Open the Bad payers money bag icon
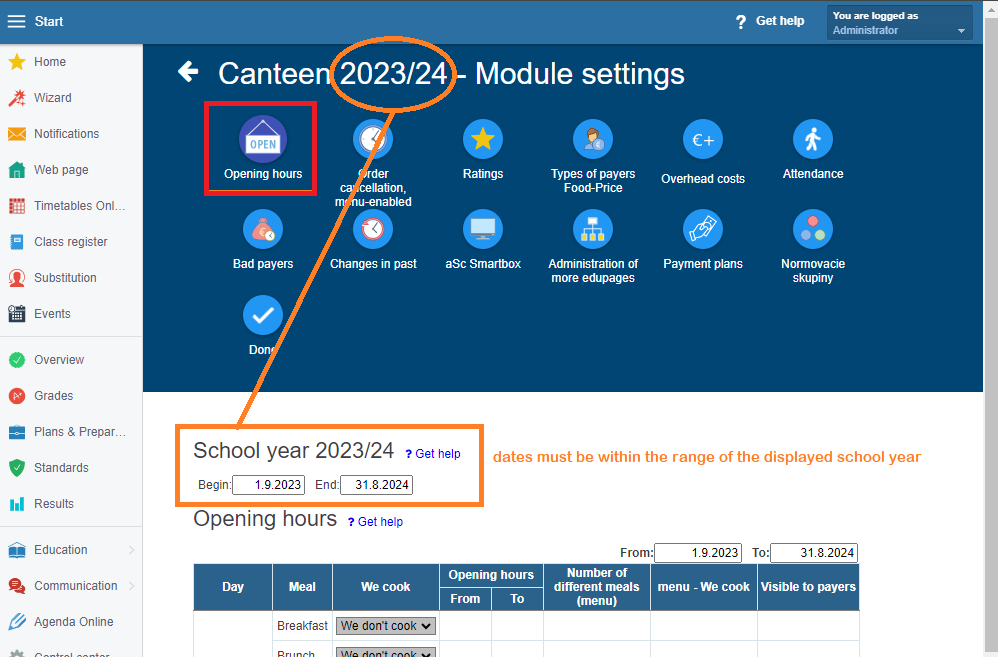 pos(263,229)
